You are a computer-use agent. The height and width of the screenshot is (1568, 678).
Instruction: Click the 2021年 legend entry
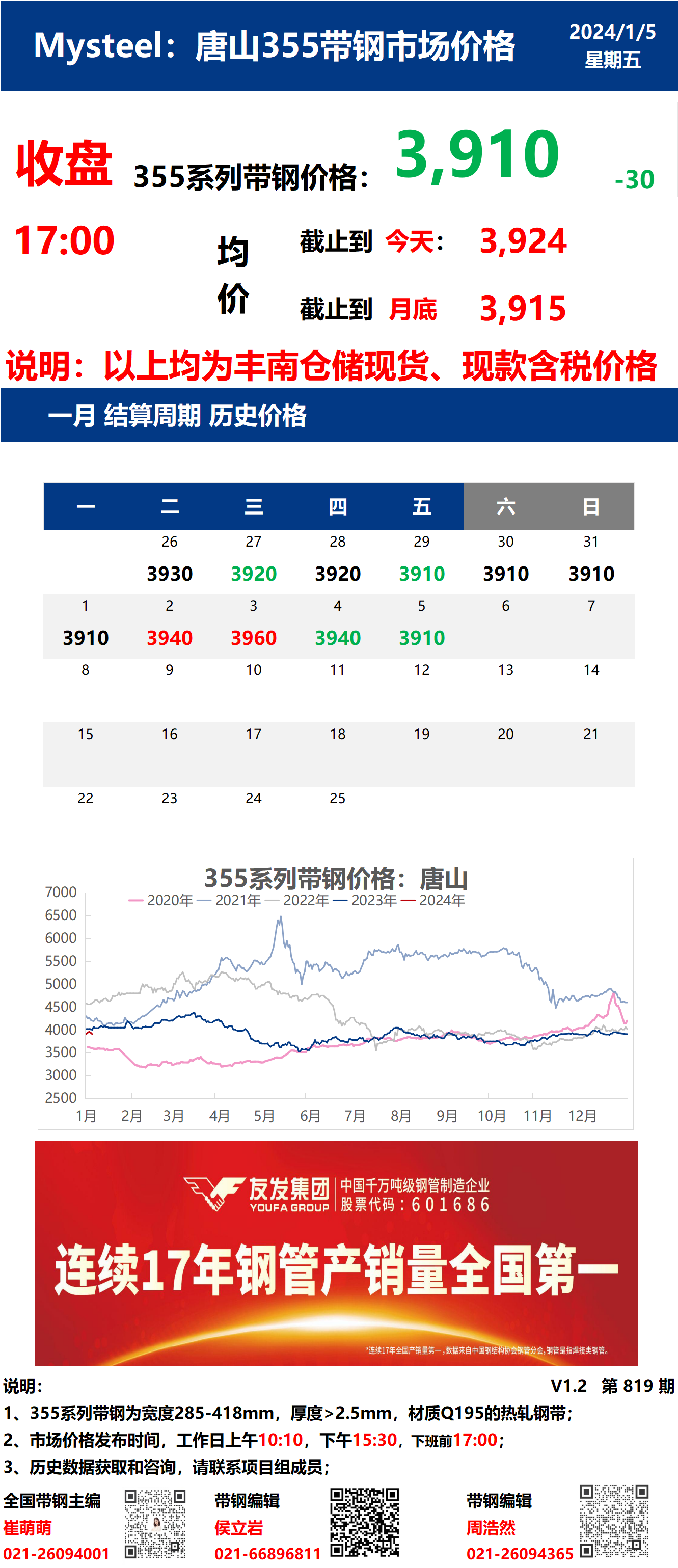[229, 900]
